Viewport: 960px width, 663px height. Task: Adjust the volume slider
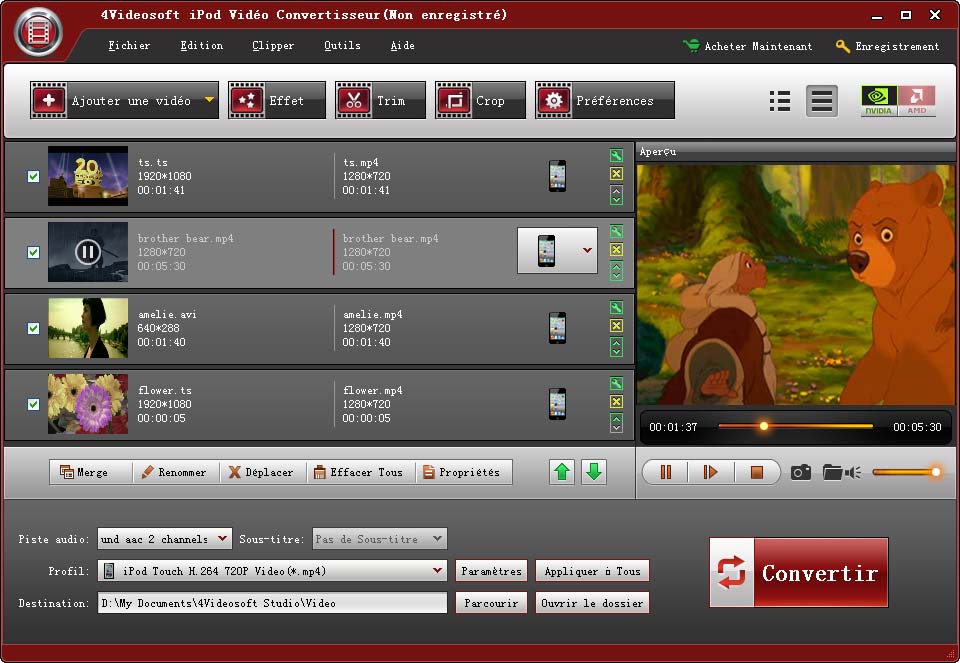(x=907, y=472)
